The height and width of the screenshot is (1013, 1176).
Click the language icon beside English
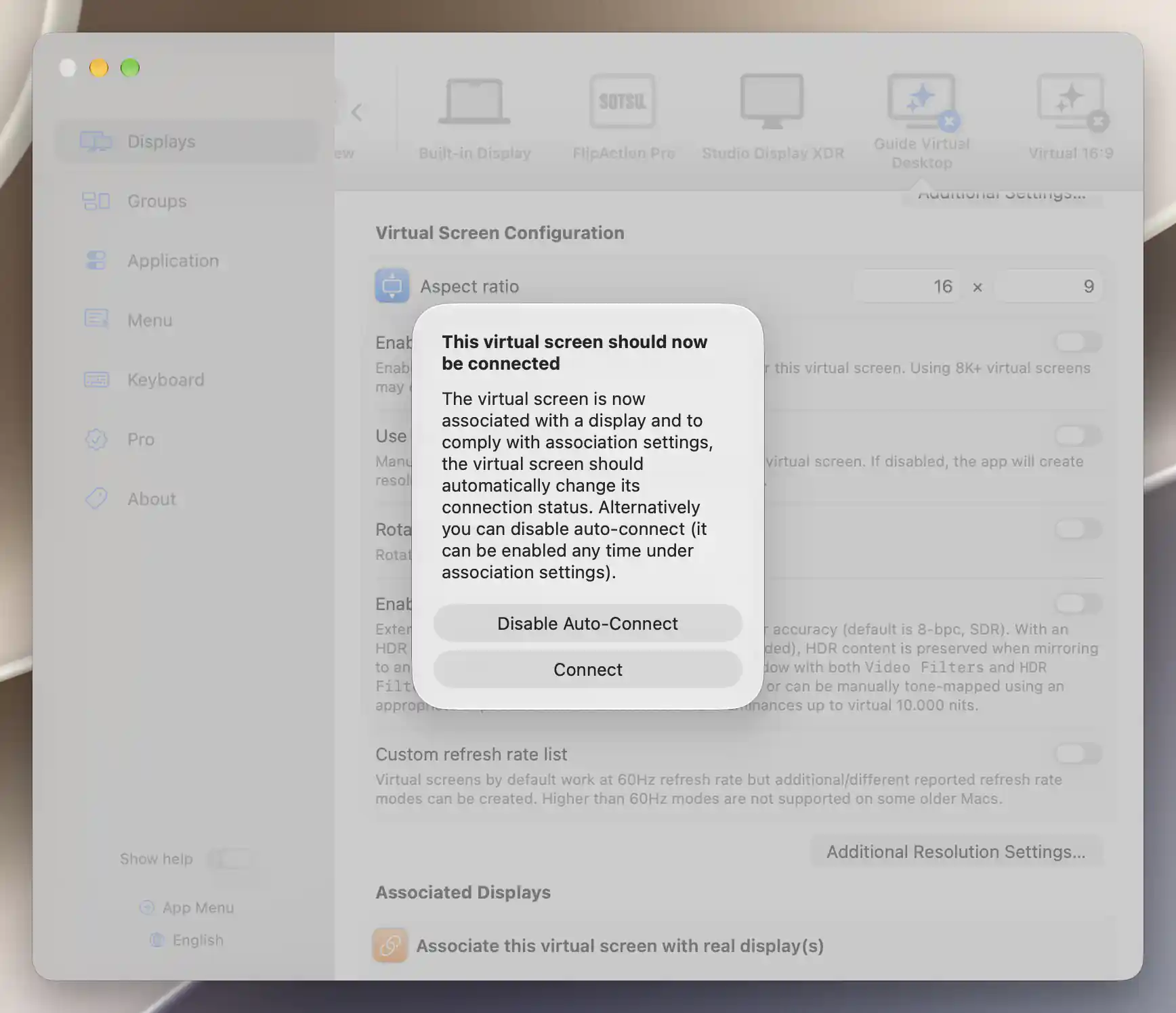coord(157,940)
